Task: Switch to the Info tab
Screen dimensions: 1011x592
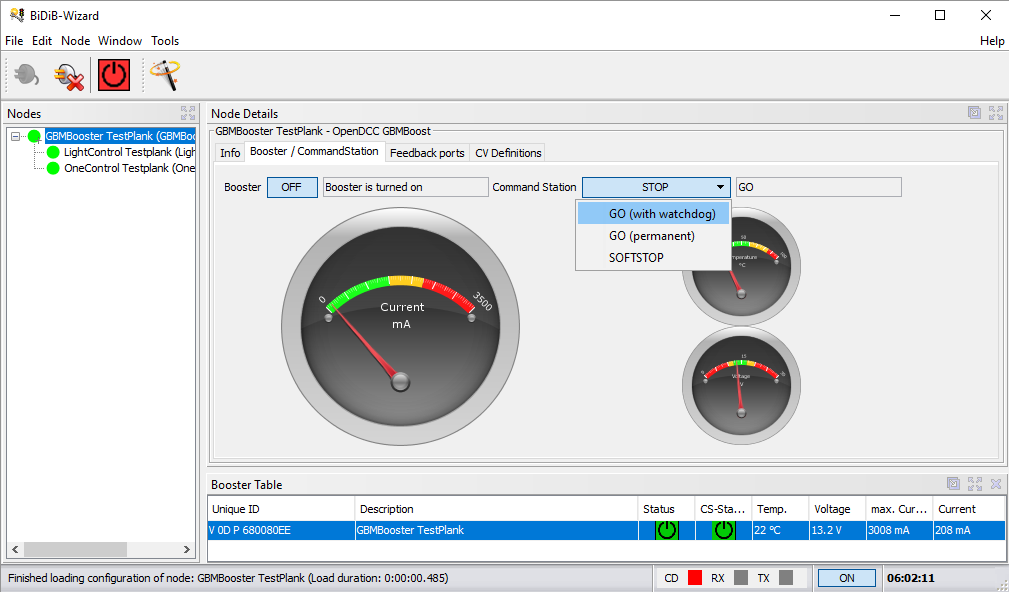Action: 230,153
